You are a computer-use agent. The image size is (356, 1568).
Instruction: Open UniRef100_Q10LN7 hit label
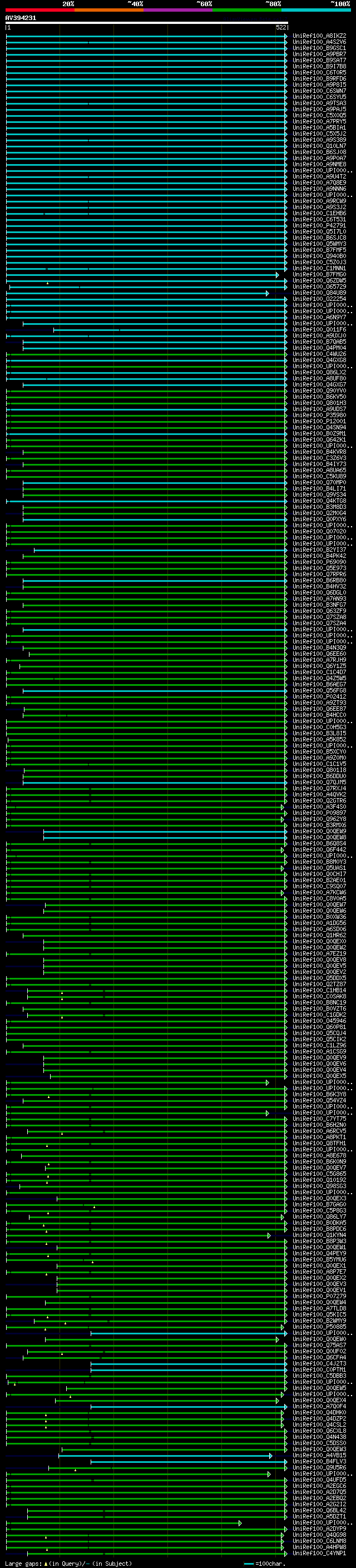(319, 146)
